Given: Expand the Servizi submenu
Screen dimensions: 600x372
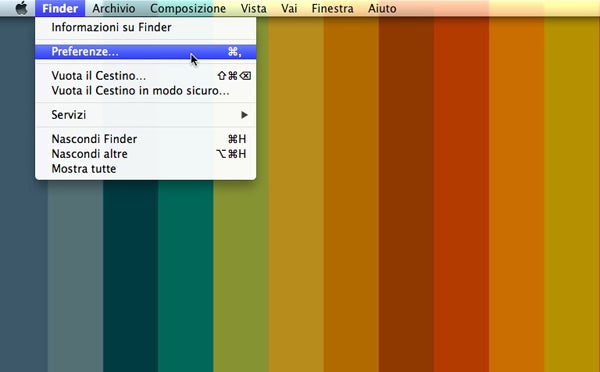Looking at the screenshot, I should click(145, 115).
